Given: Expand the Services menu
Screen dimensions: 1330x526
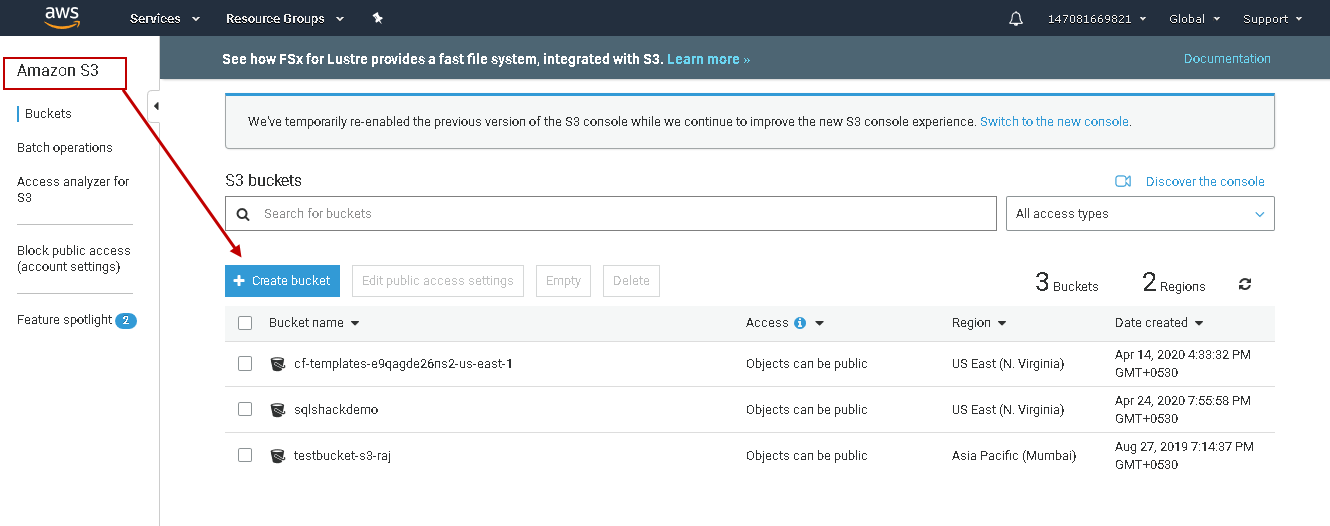Looking at the screenshot, I should tap(165, 18).
